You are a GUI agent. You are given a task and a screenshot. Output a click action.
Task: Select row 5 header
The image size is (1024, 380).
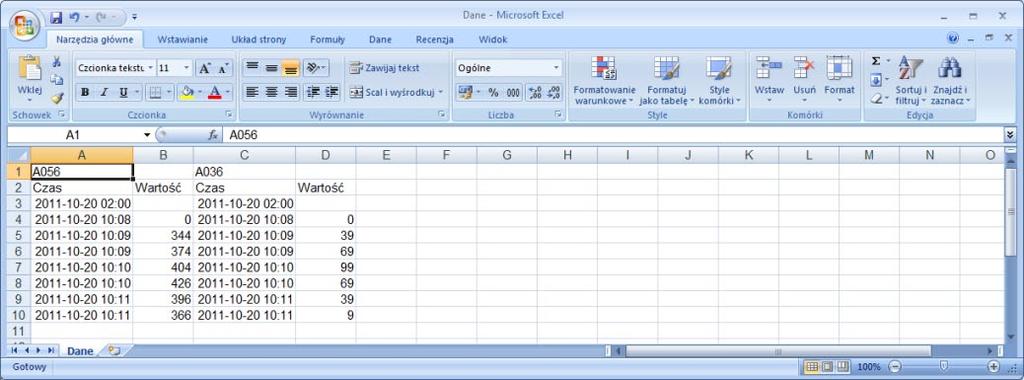tap(18, 235)
